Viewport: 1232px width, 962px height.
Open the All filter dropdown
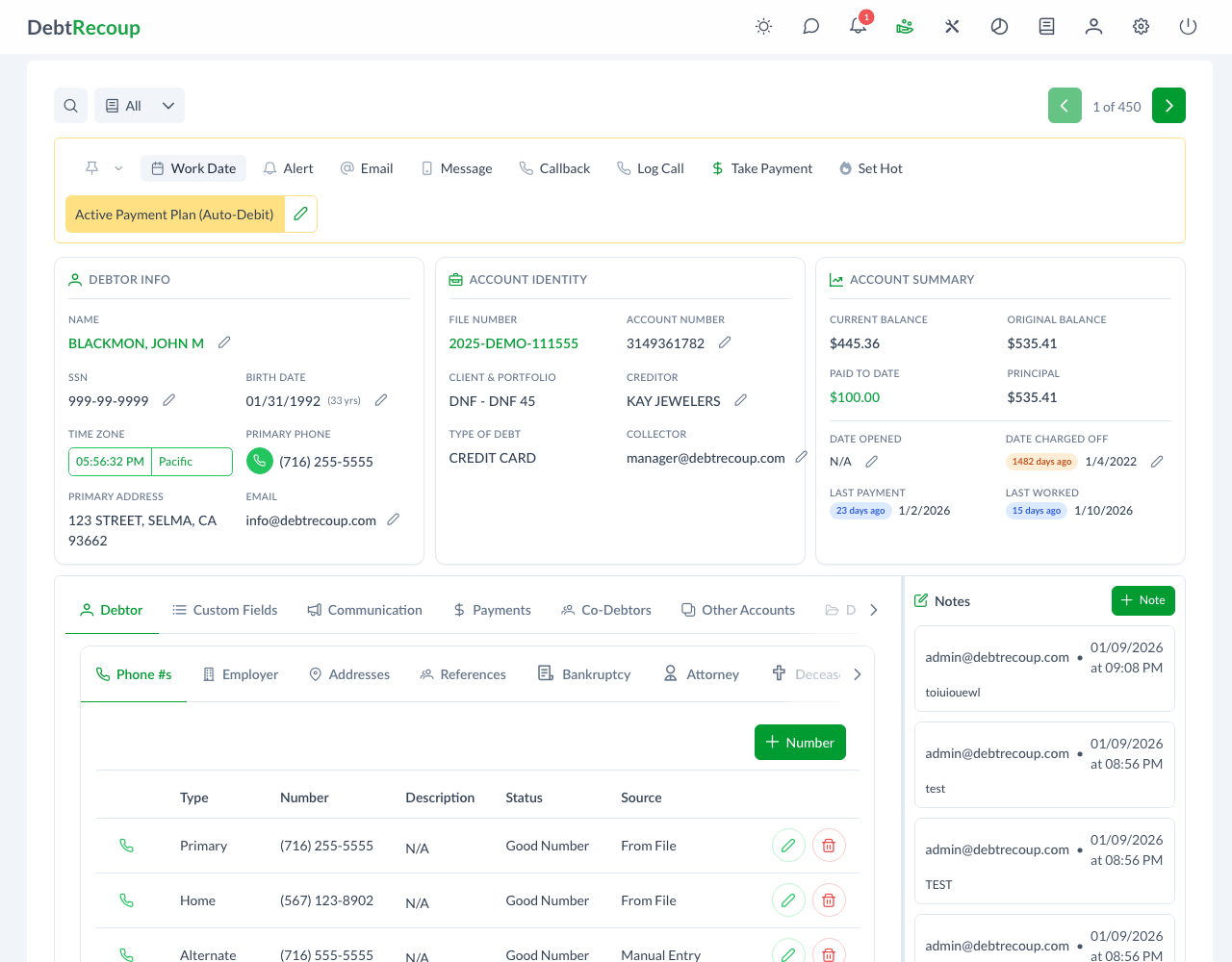[140, 106]
